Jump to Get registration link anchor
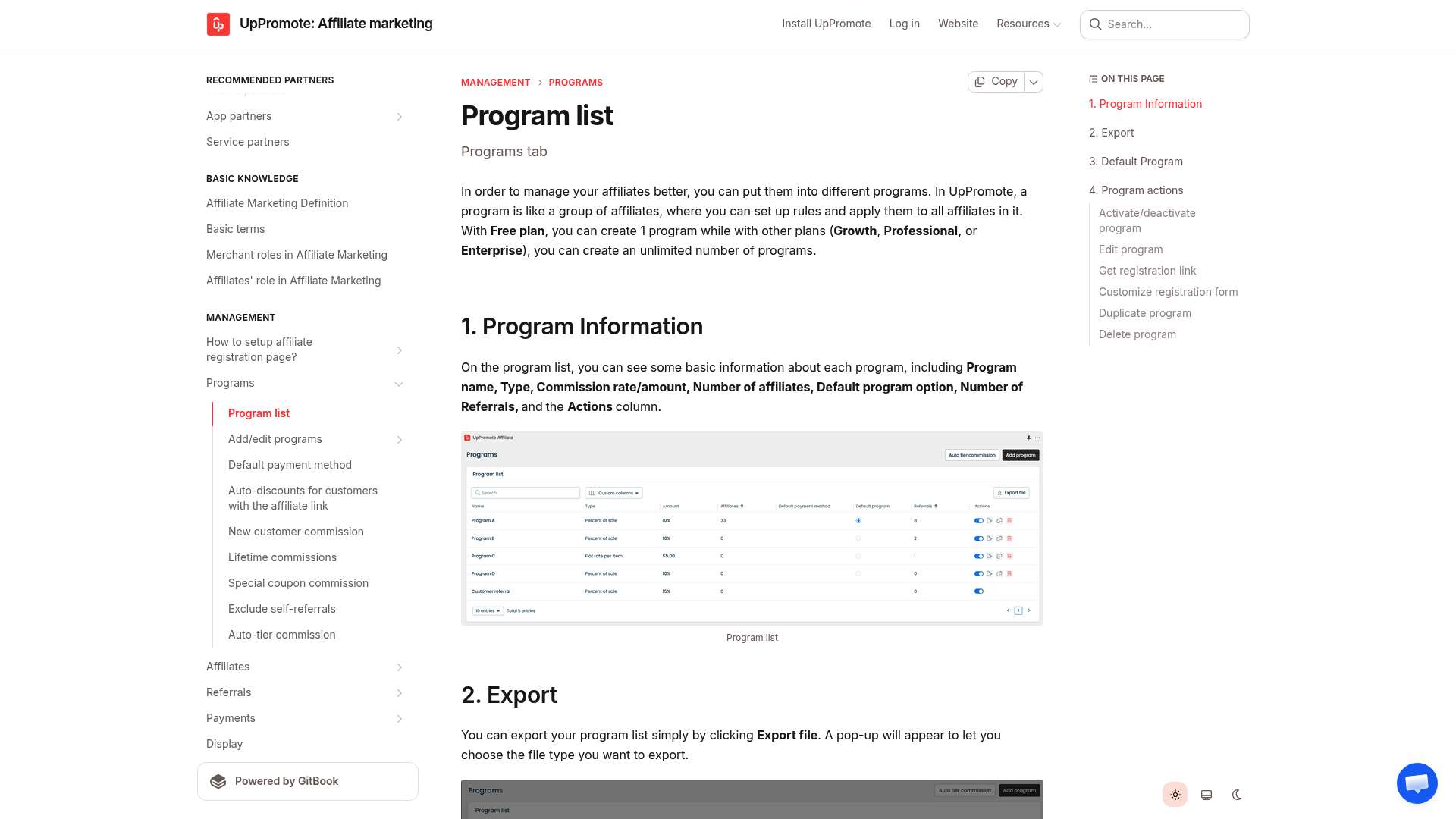This screenshot has height=819, width=1456. click(x=1147, y=271)
